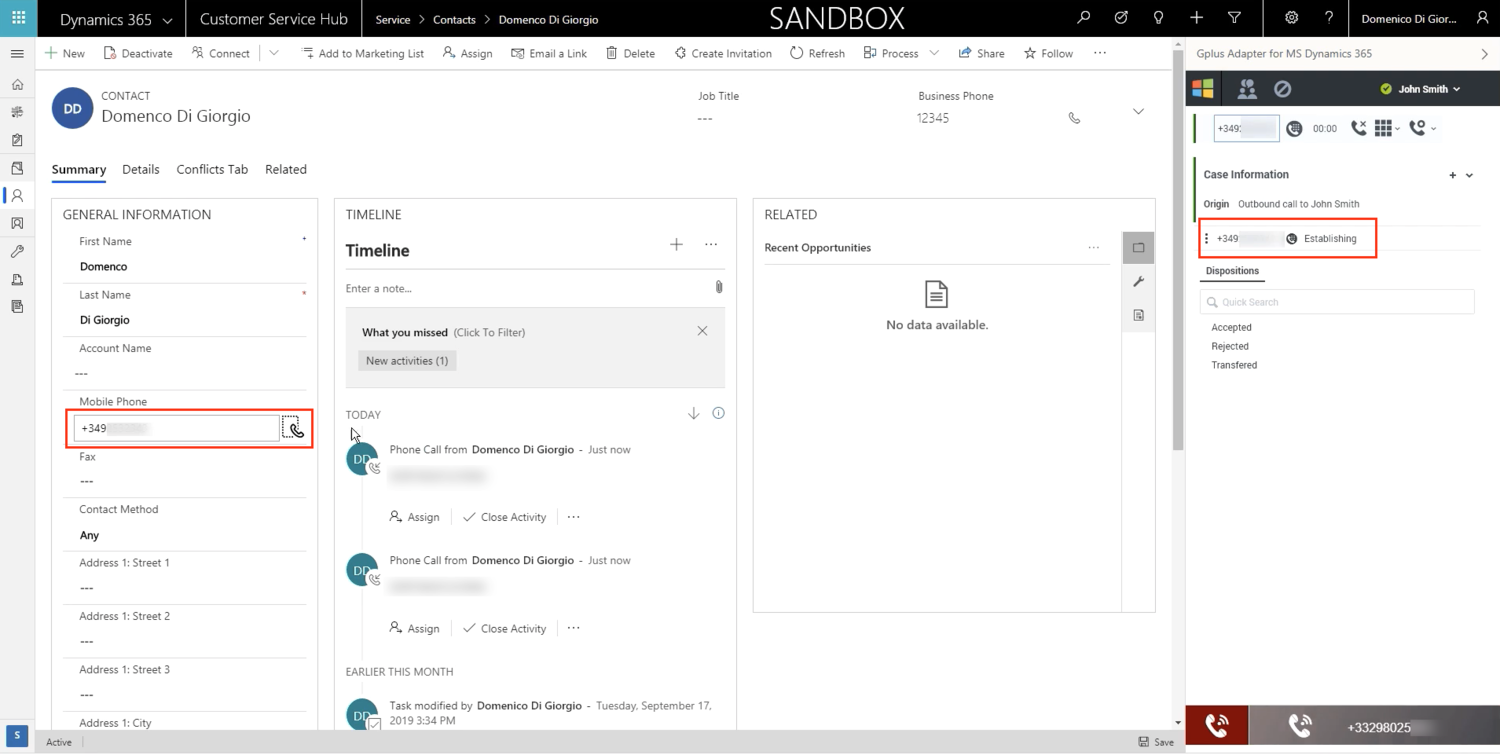This screenshot has height=755, width=1500.
Task: Click the Refresh command
Action: point(817,53)
